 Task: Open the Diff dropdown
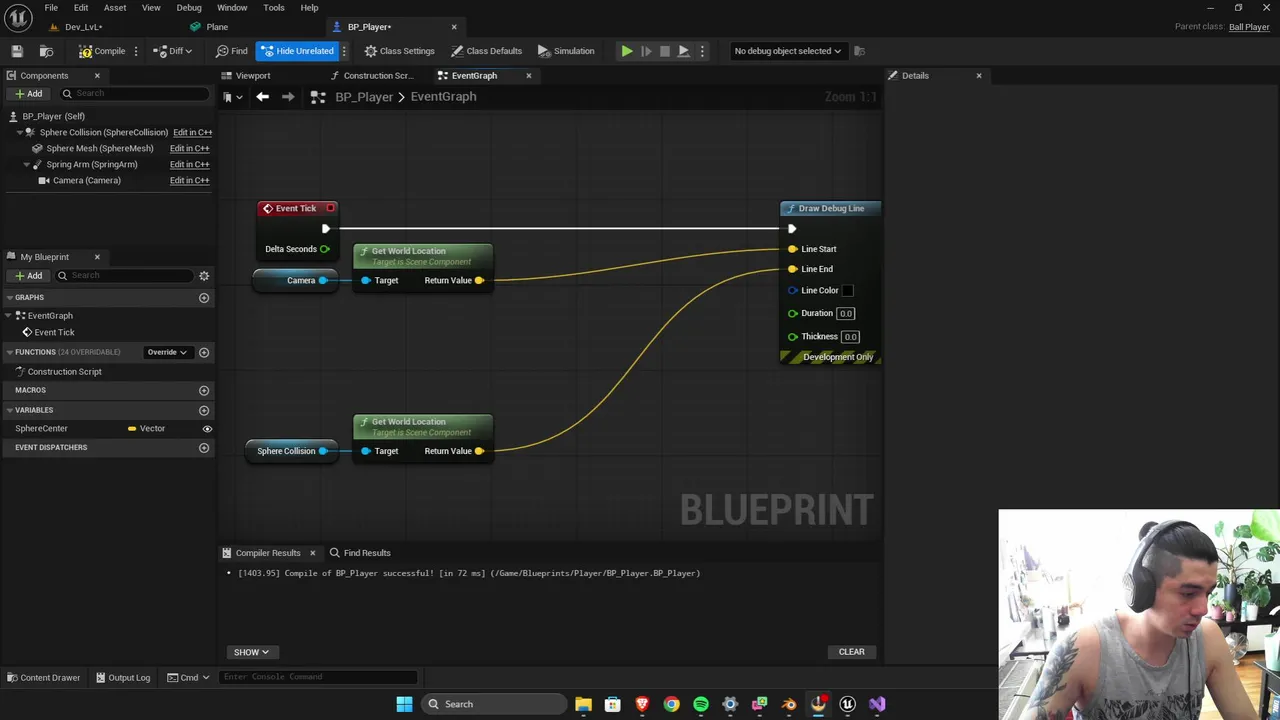click(x=172, y=51)
